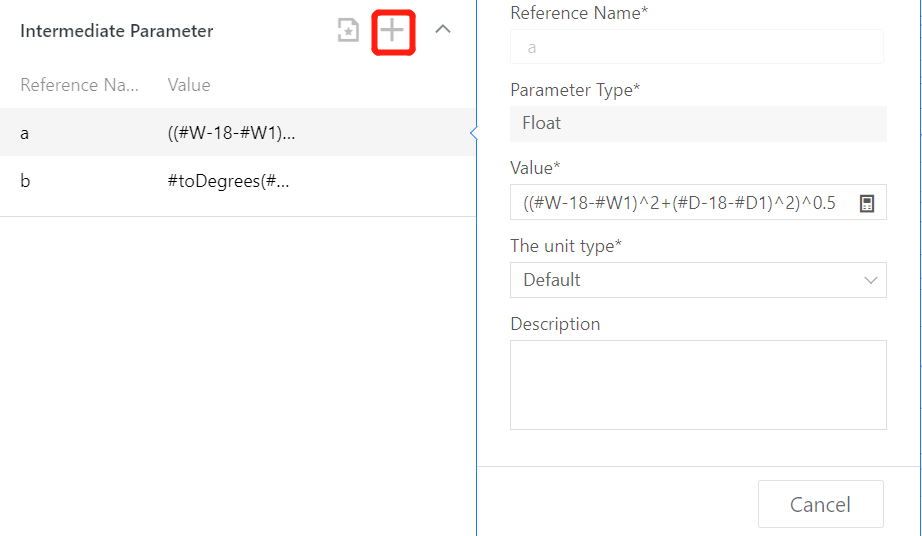Viewport: 922px width, 536px height.
Task: Select parameter row named "b"
Action: click(x=25, y=182)
